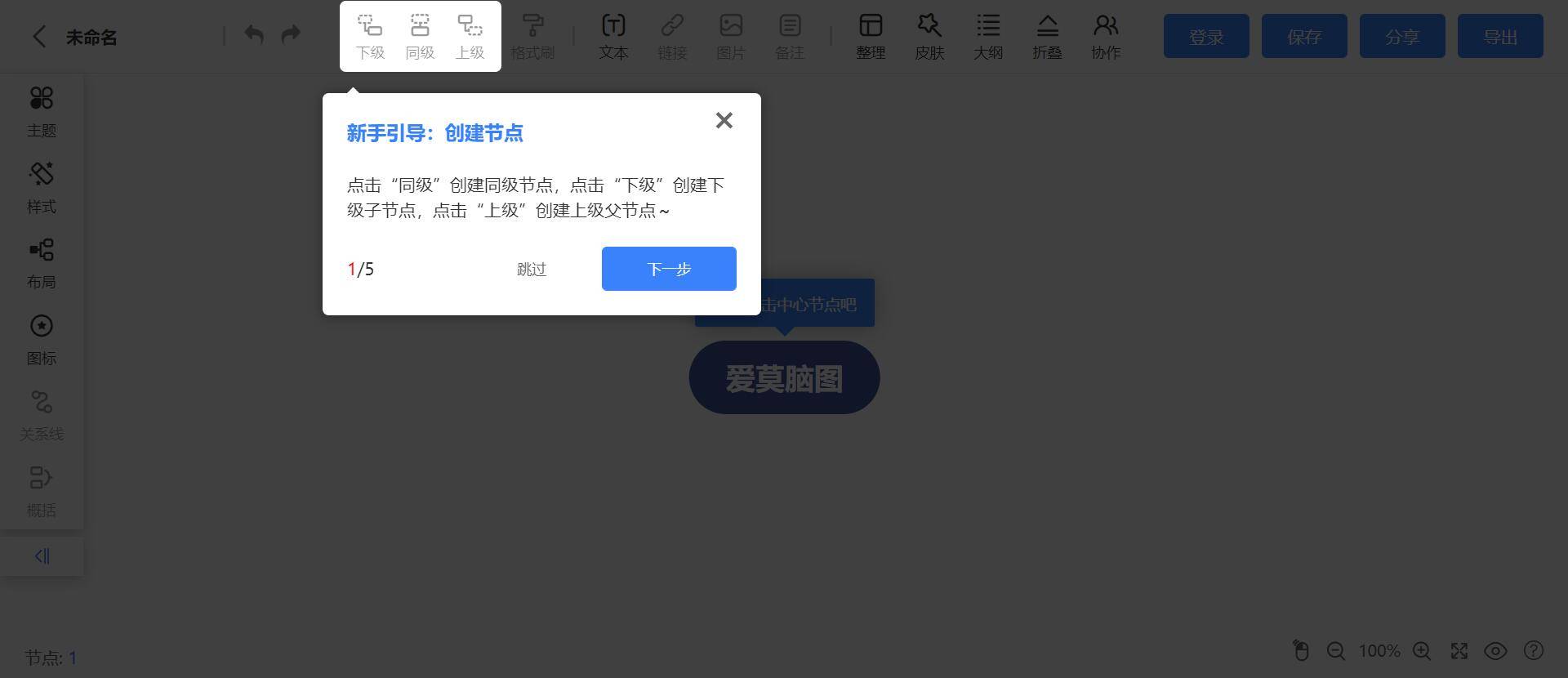Viewport: 1568px width, 678px height.
Task: Open the 主题 theme panel
Action: point(42,113)
